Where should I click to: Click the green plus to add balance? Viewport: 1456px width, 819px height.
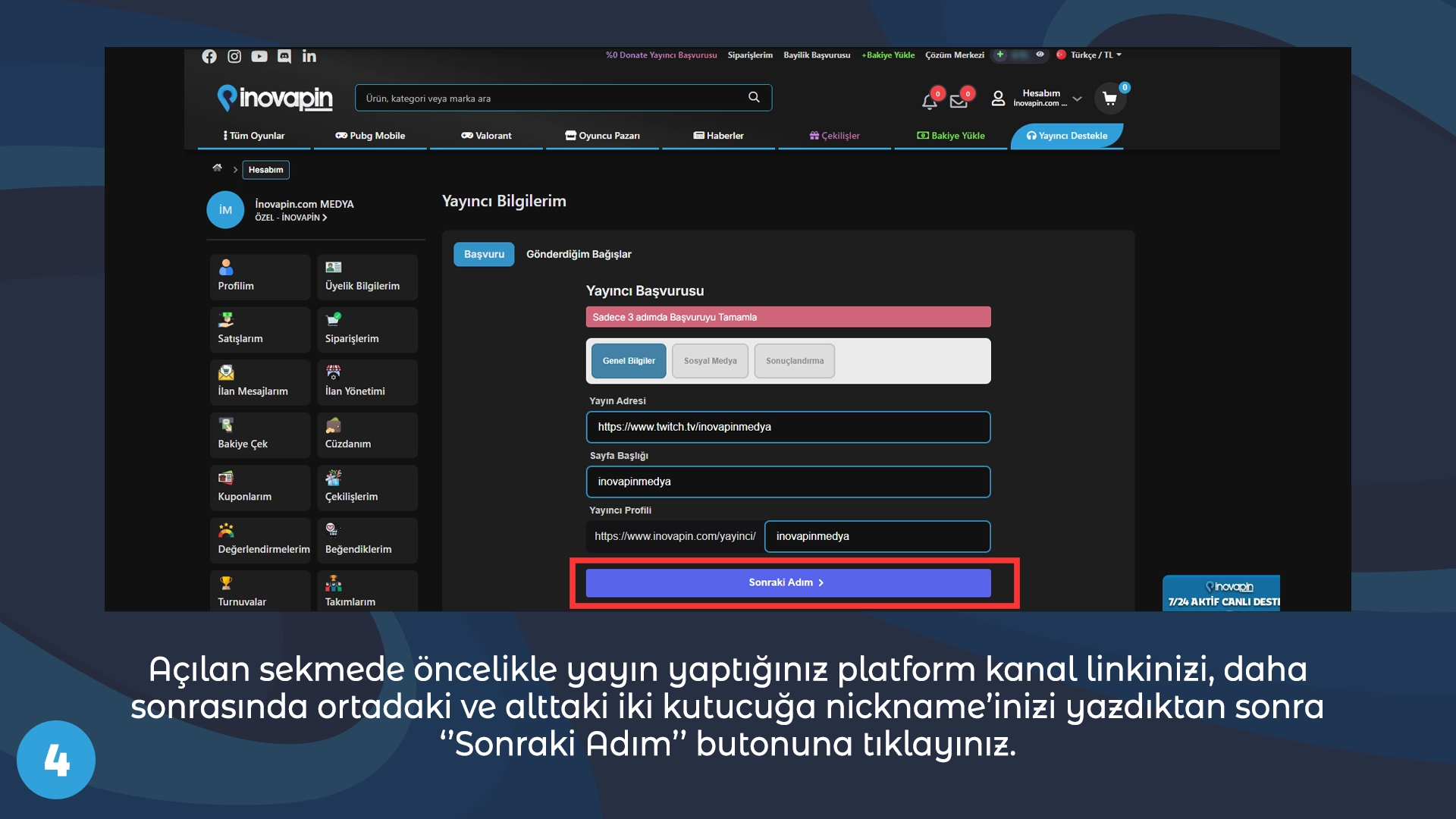(x=999, y=55)
